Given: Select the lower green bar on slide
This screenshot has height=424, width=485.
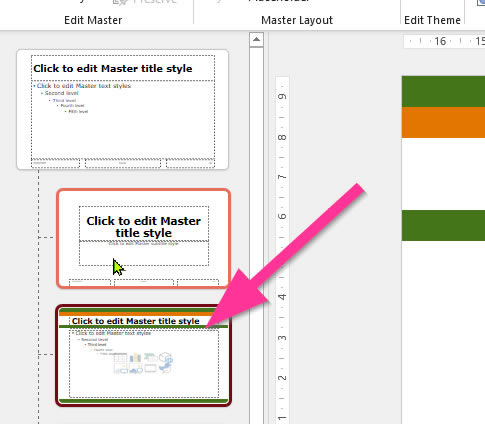Looking at the screenshot, I should pos(443,225).
